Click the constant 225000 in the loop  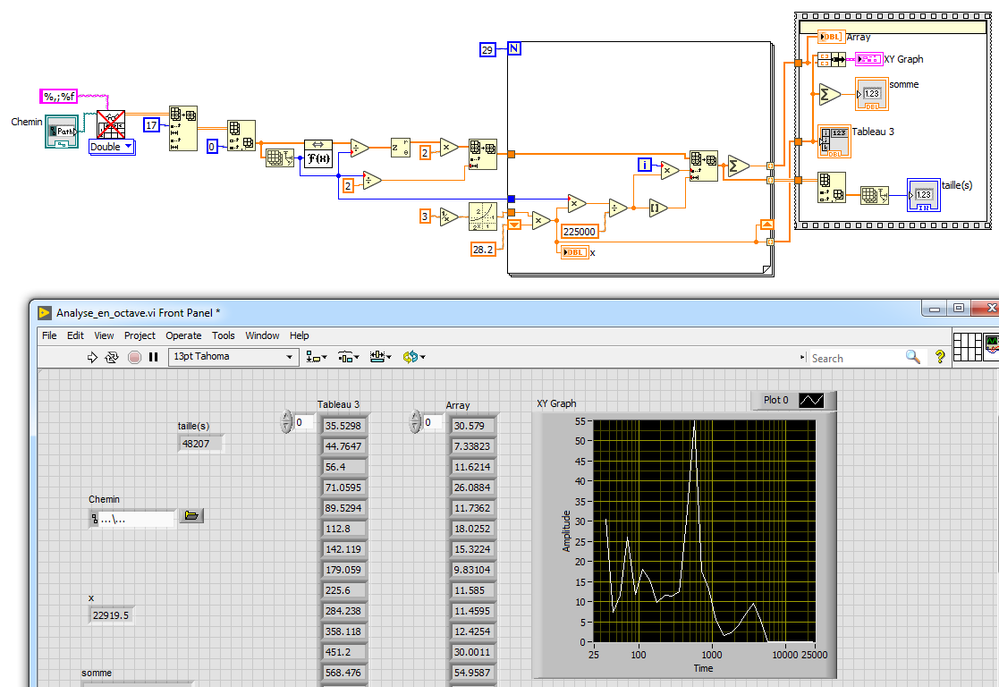point(579,232)
